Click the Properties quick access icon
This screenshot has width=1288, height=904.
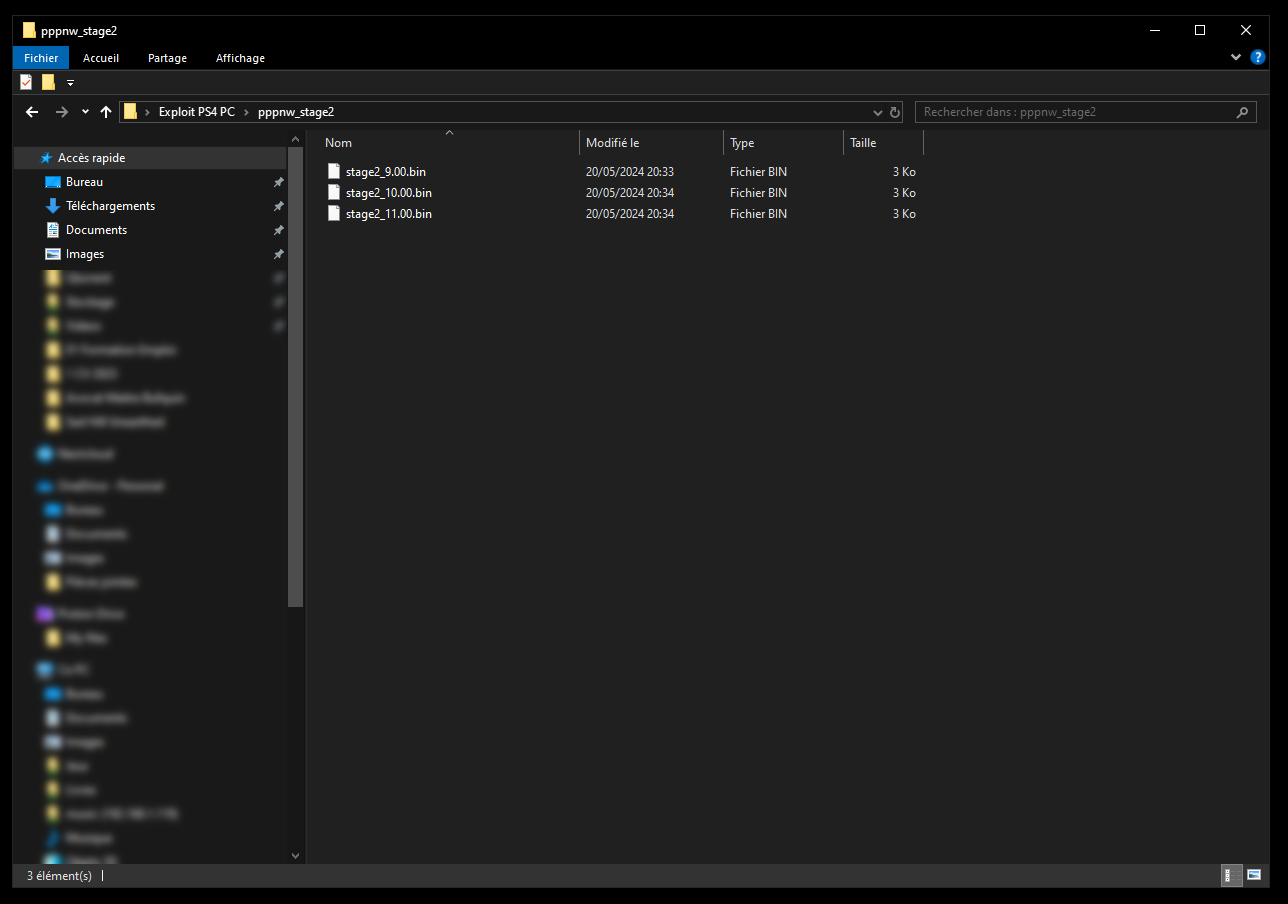(x=26, y=82)
